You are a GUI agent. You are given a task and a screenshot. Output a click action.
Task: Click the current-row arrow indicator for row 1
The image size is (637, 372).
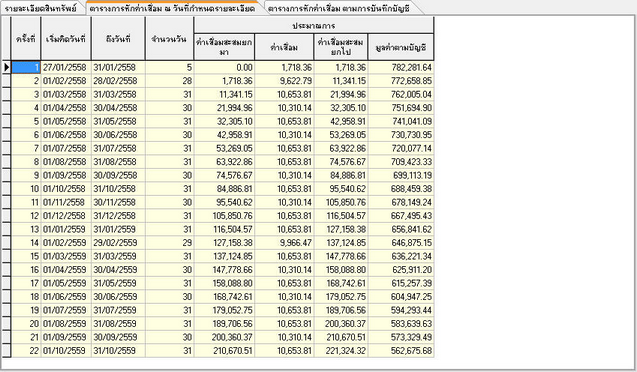tap(6, 67)
